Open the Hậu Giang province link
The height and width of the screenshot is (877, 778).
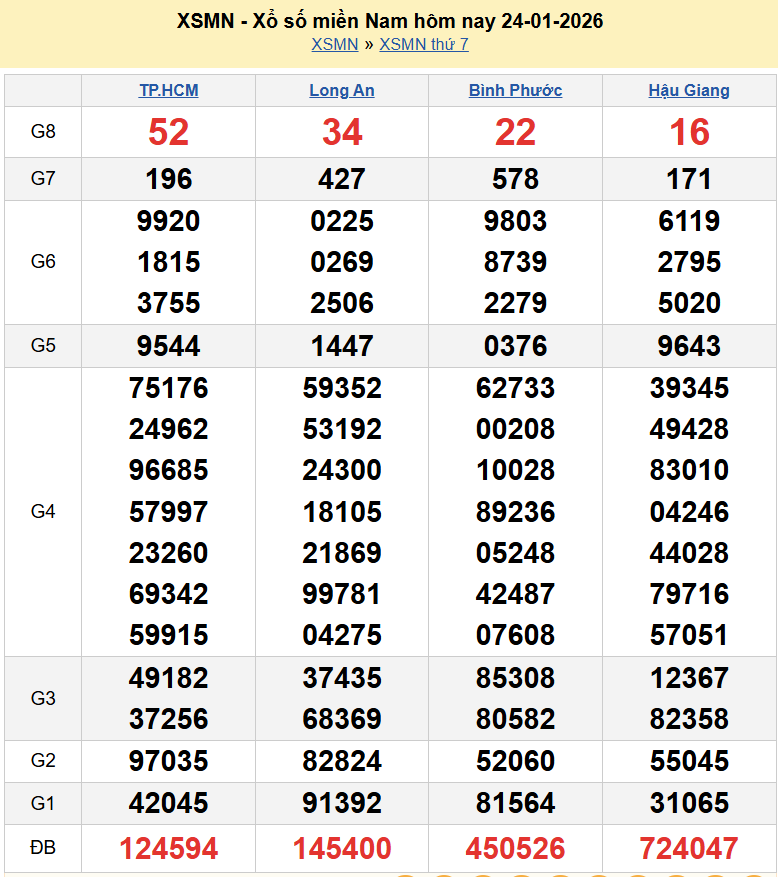point(689,90)
